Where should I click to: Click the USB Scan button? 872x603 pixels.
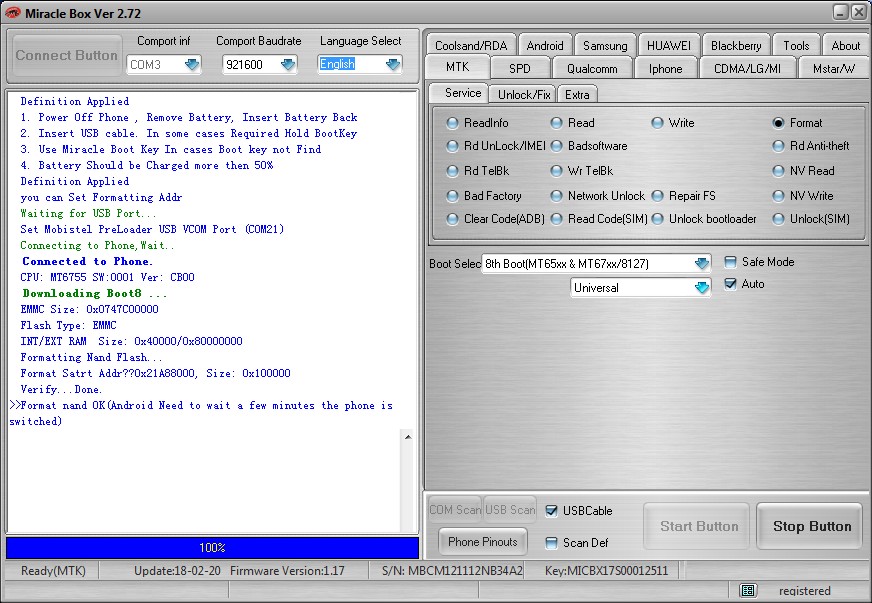(510, 510)
